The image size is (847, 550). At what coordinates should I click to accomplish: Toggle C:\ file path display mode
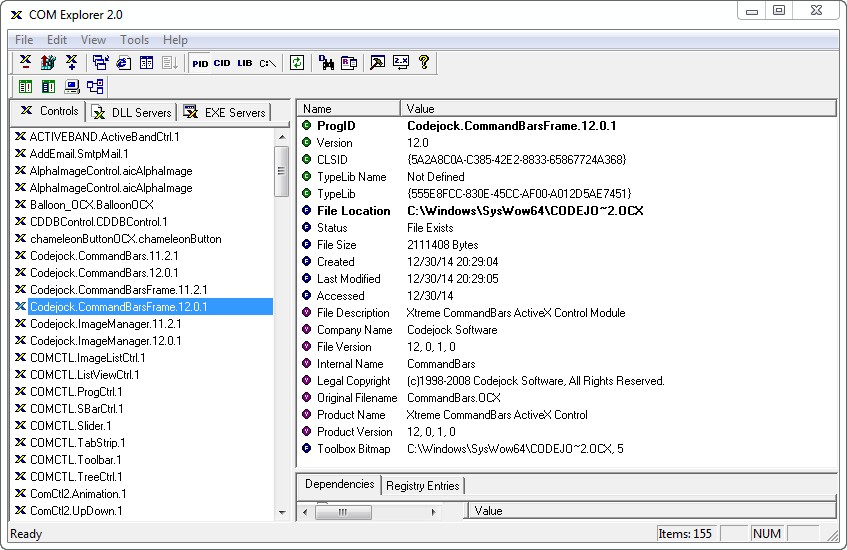267,63
